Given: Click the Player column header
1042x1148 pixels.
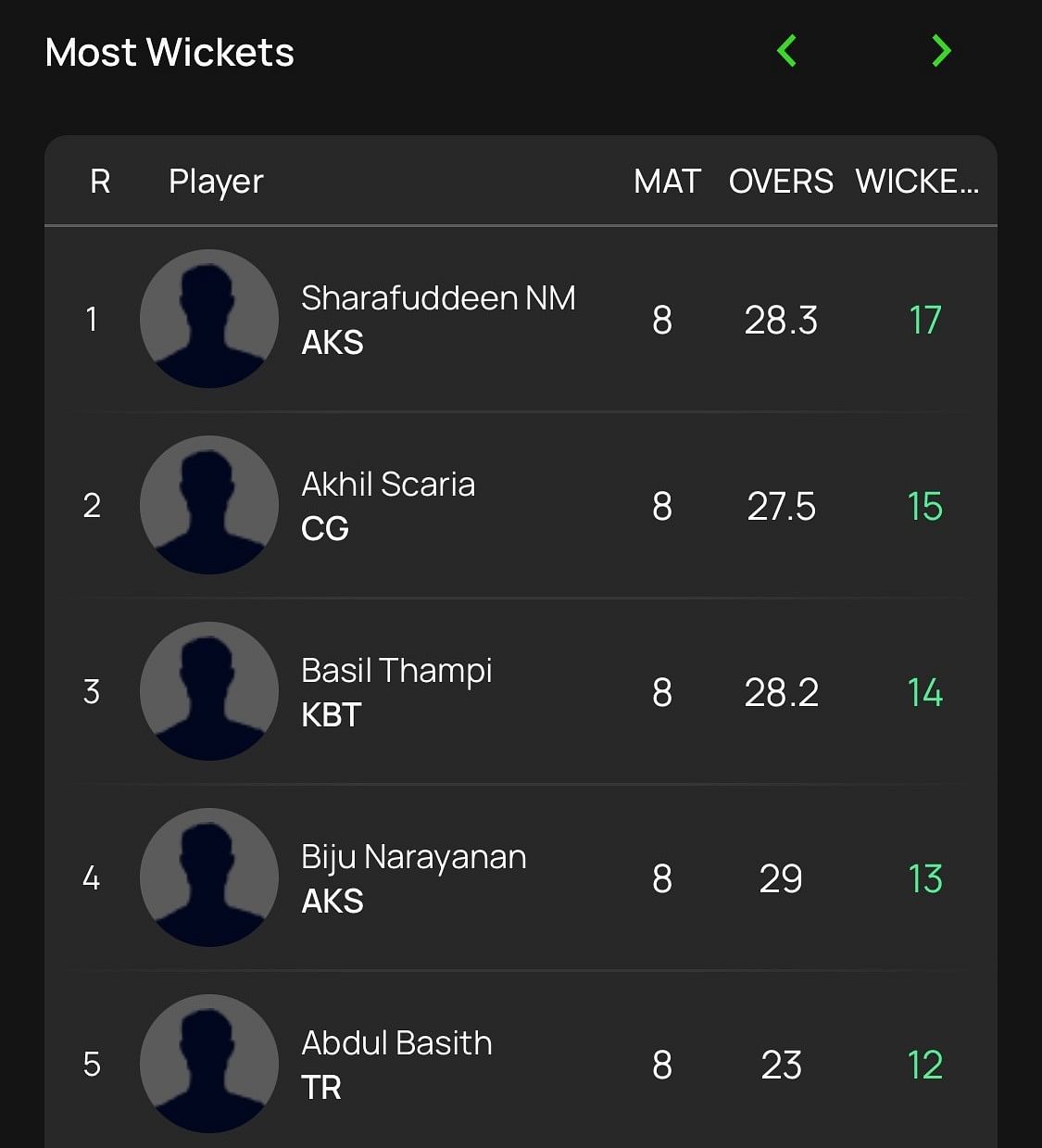Looking at the screenshot, I should coord(216,182).
